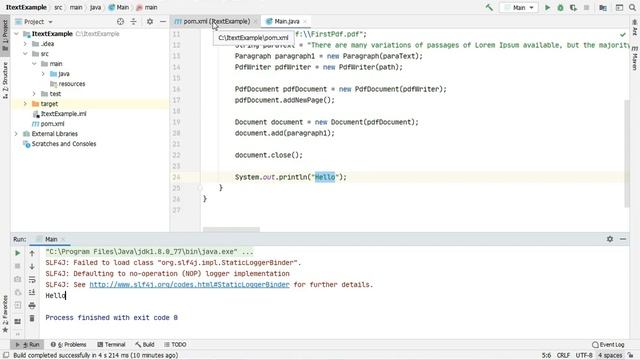
Task: Collapse all icon in Project panel
Action: (x=133, y=22)
